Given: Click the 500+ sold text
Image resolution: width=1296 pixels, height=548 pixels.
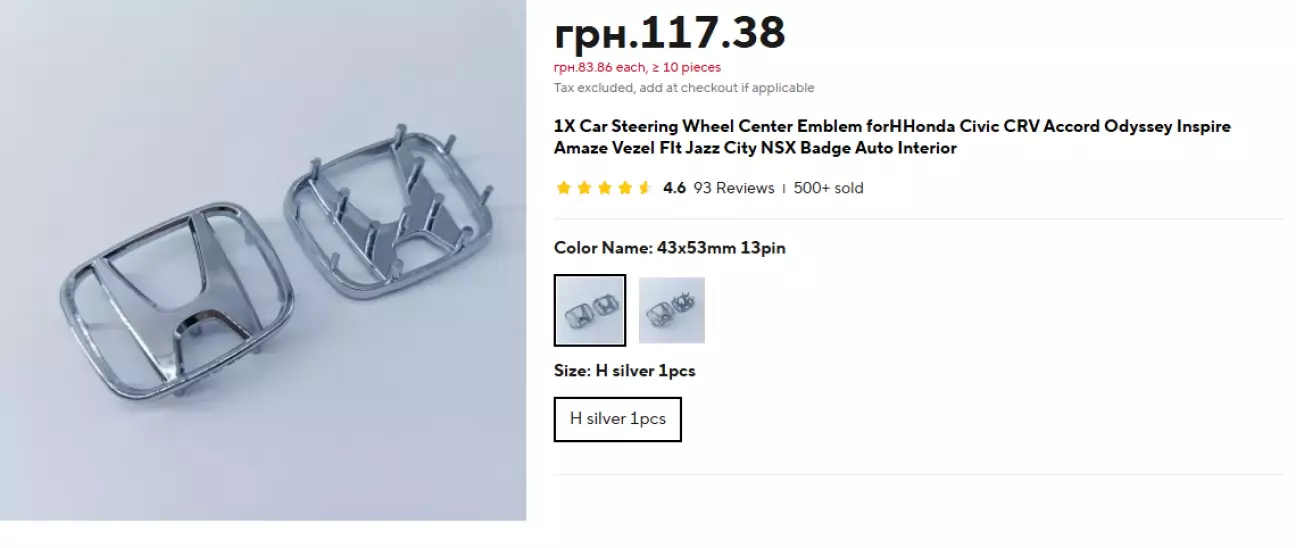Looking at the screenshot, I should click(828, 188).
